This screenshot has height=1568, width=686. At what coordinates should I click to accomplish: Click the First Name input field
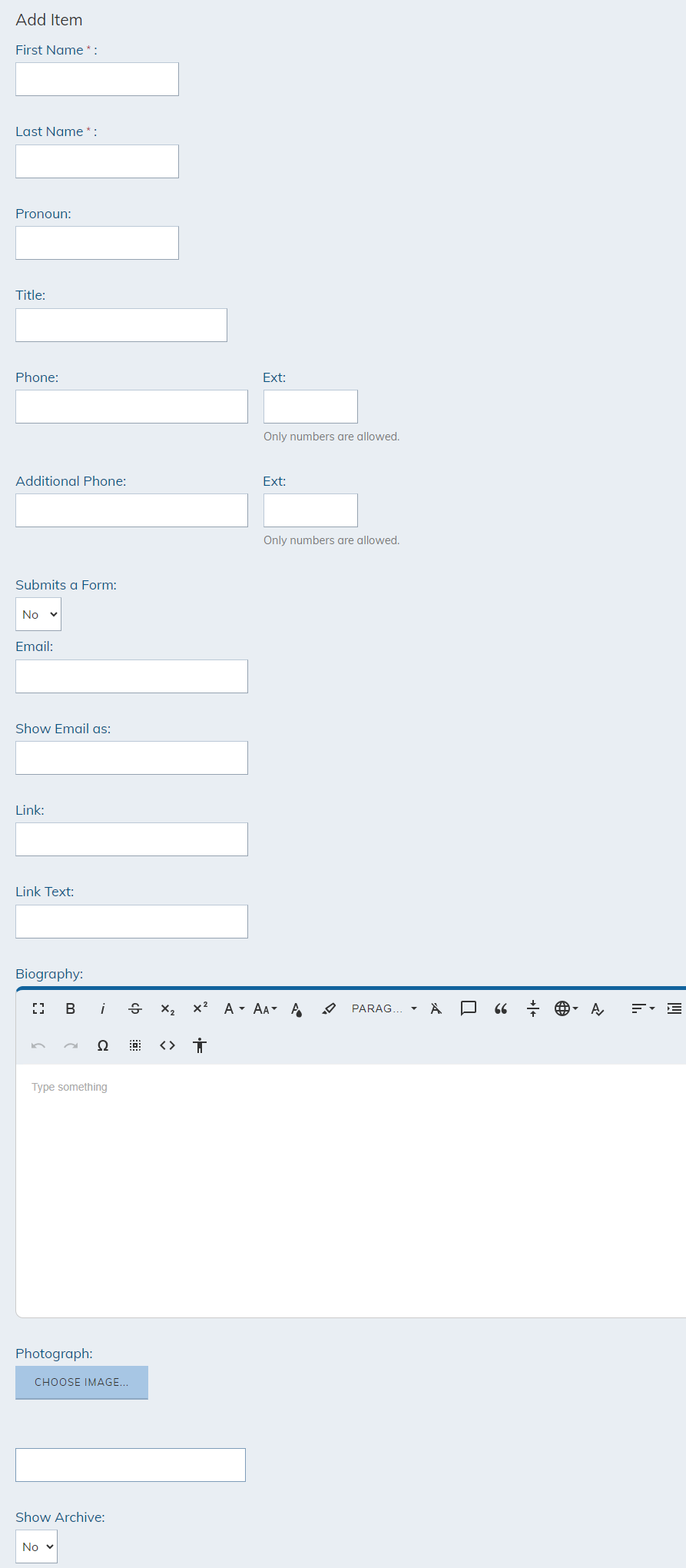click(x=97, y=79)
